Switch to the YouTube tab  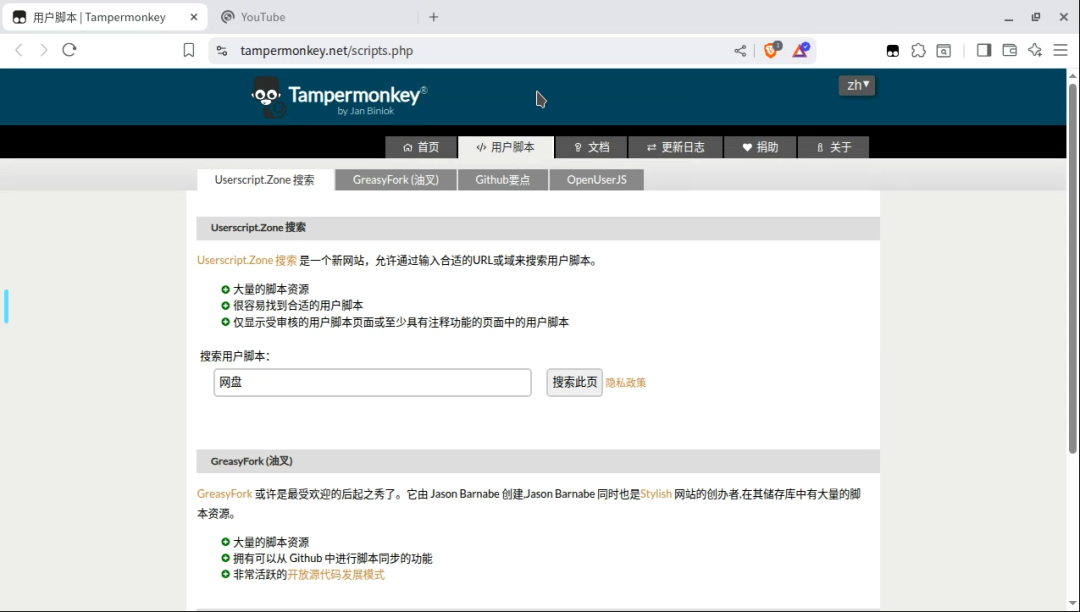tap(313, 17)
